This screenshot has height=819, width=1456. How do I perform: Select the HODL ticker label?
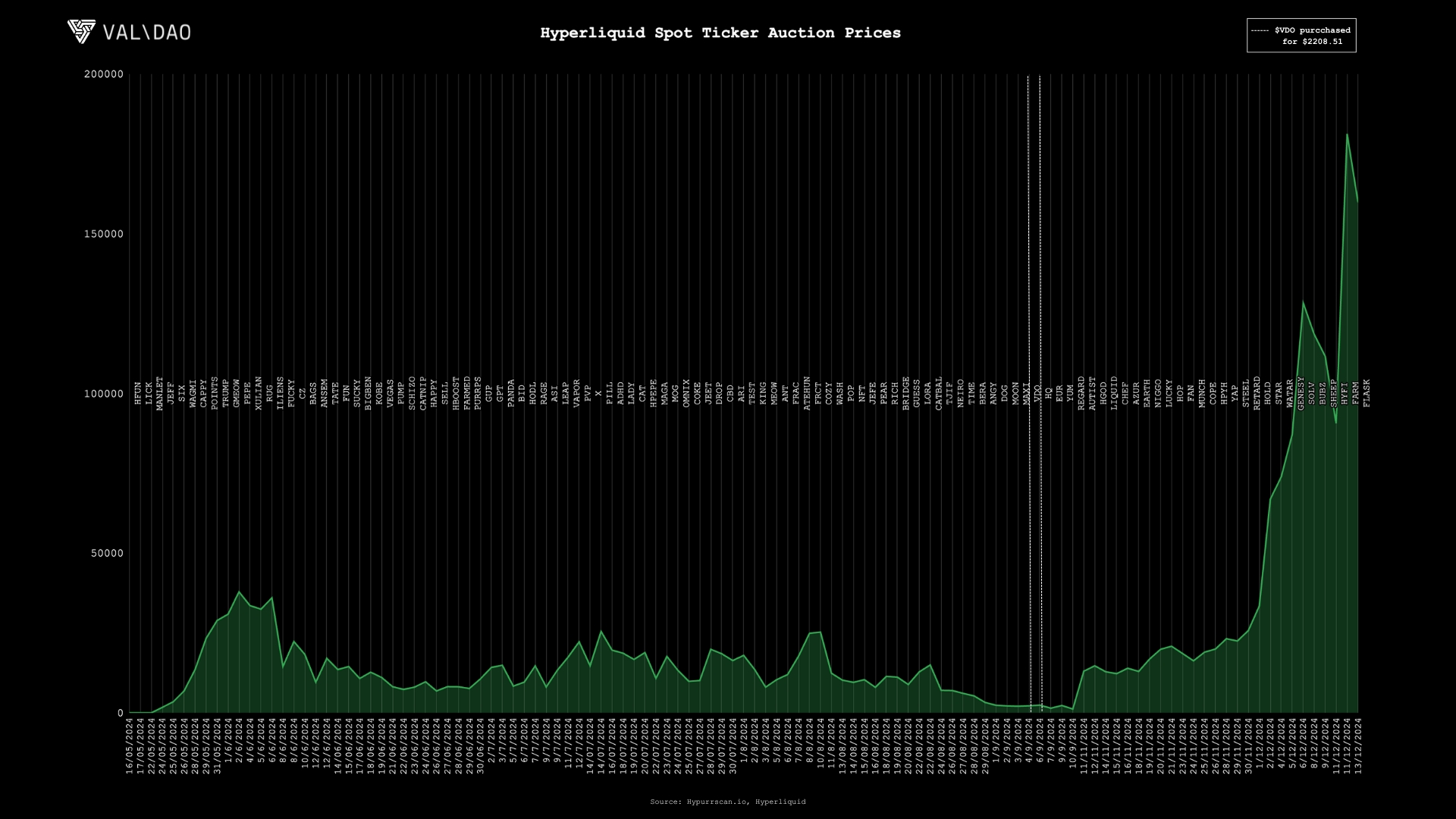pos(533,394)
